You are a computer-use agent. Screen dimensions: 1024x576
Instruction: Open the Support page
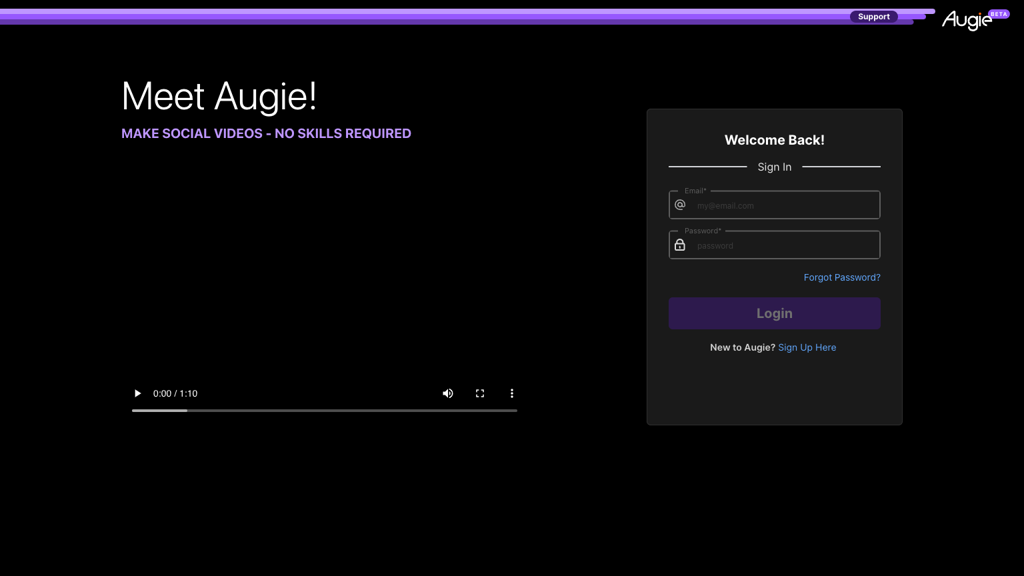[x=873, y=16]
